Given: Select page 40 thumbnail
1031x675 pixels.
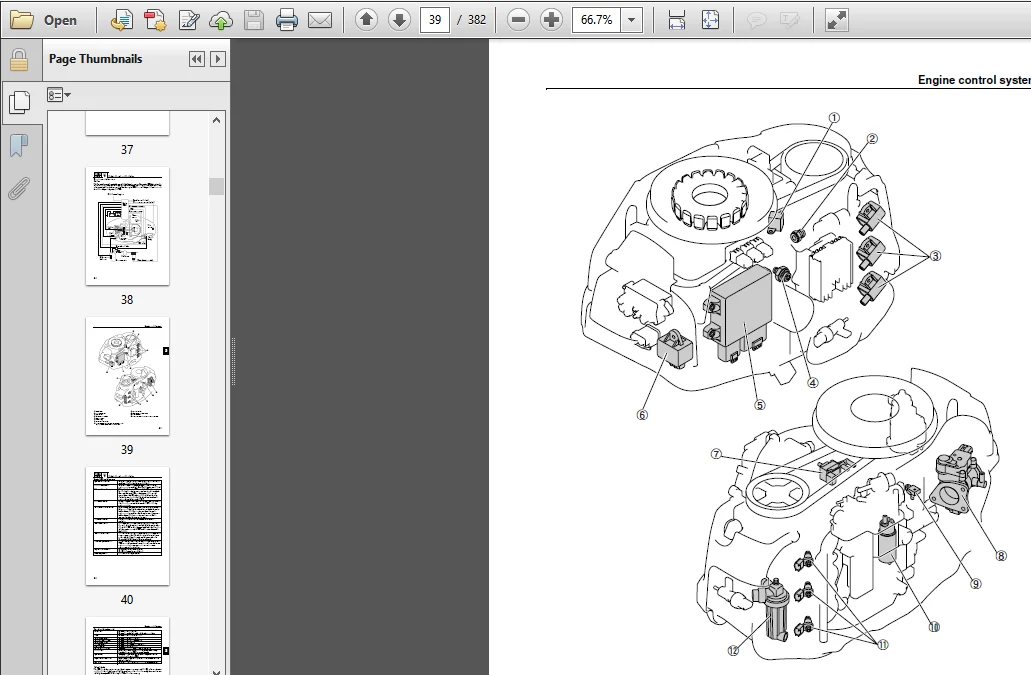Looking at the screenshot, I should [x=128, y=526].
